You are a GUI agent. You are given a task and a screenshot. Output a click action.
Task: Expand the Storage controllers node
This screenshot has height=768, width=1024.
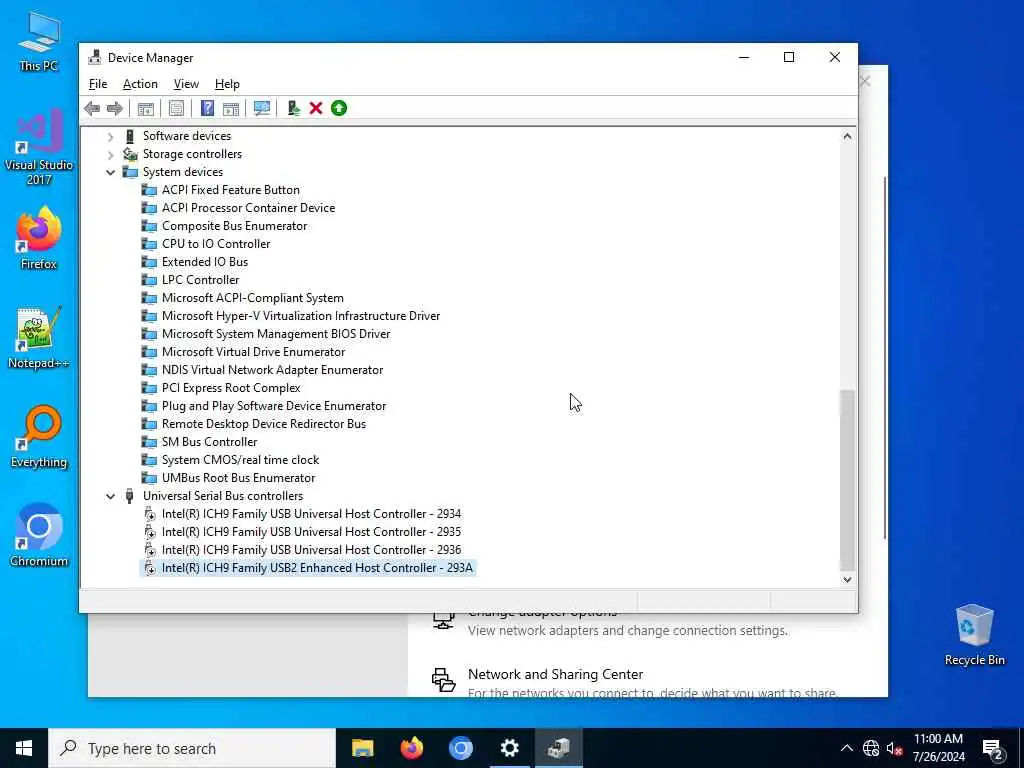pyautogui.click(x=110, y=155)
